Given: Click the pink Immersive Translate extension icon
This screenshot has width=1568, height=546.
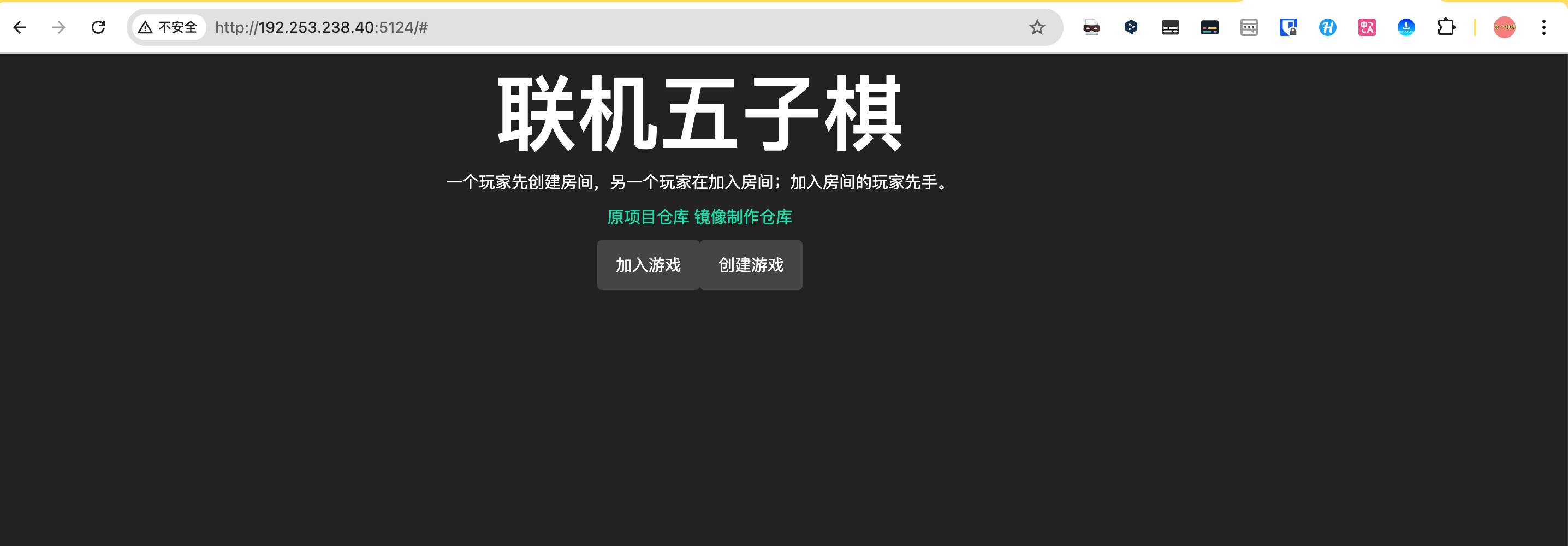Looking at the screenshot, I should 1367,27.
